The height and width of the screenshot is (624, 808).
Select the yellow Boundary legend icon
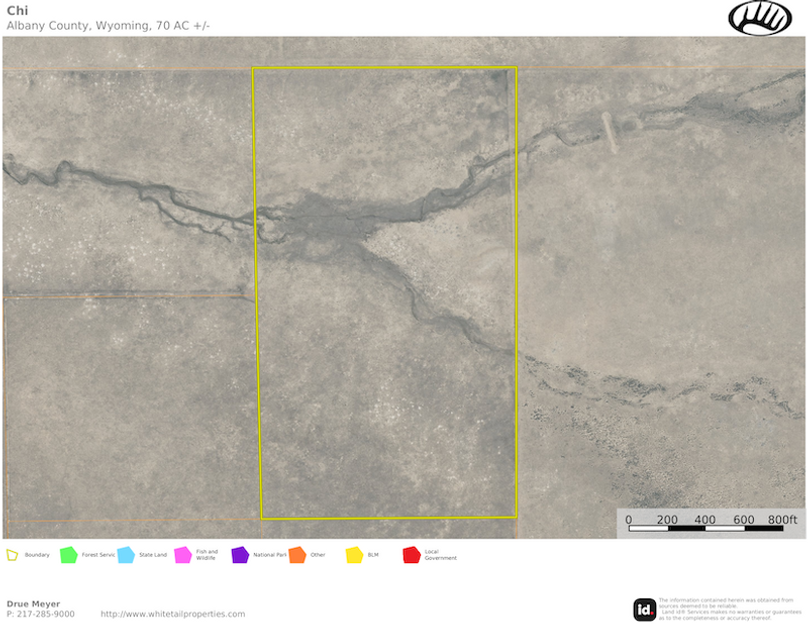coord(12,555)
